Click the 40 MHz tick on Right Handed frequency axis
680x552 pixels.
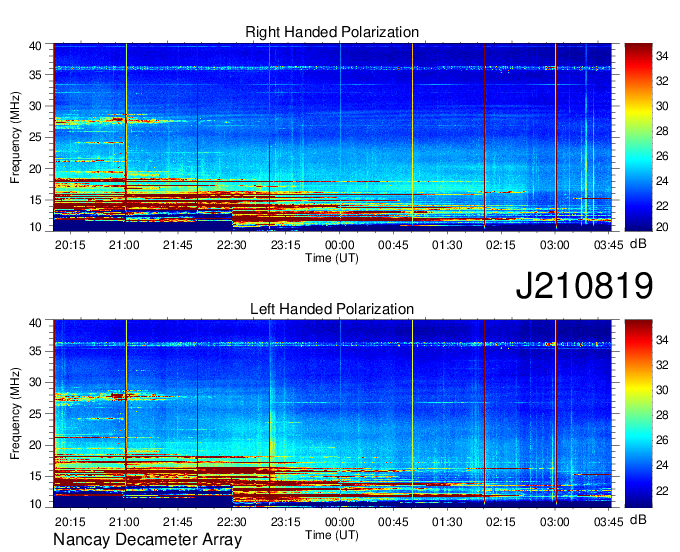click(x=35, y=46)
